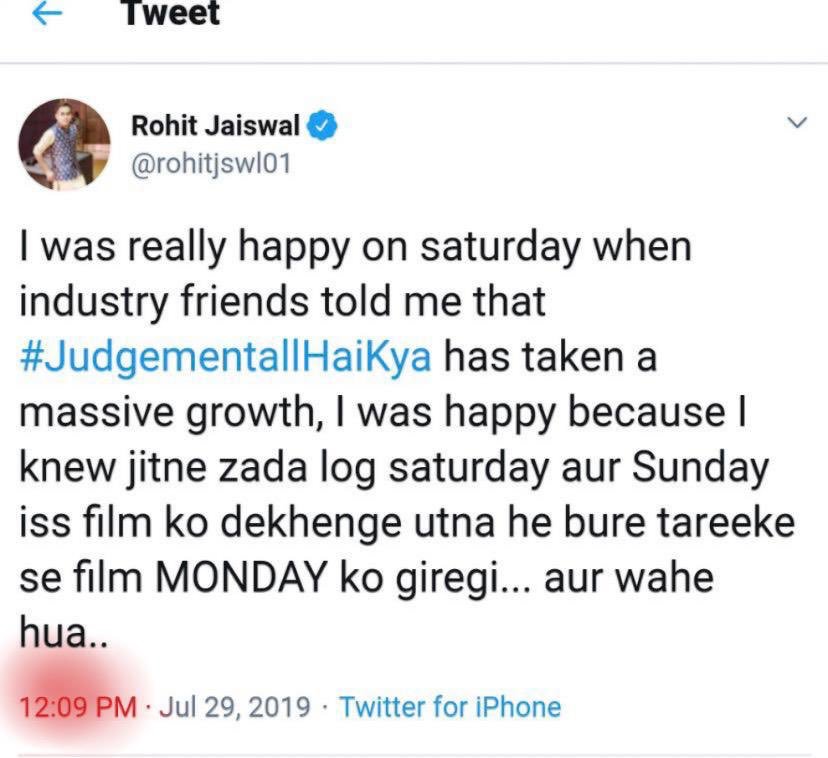Click the Twitter for iPhone source link
This screenshot has width=828, height=758.
tap(449, 707)
